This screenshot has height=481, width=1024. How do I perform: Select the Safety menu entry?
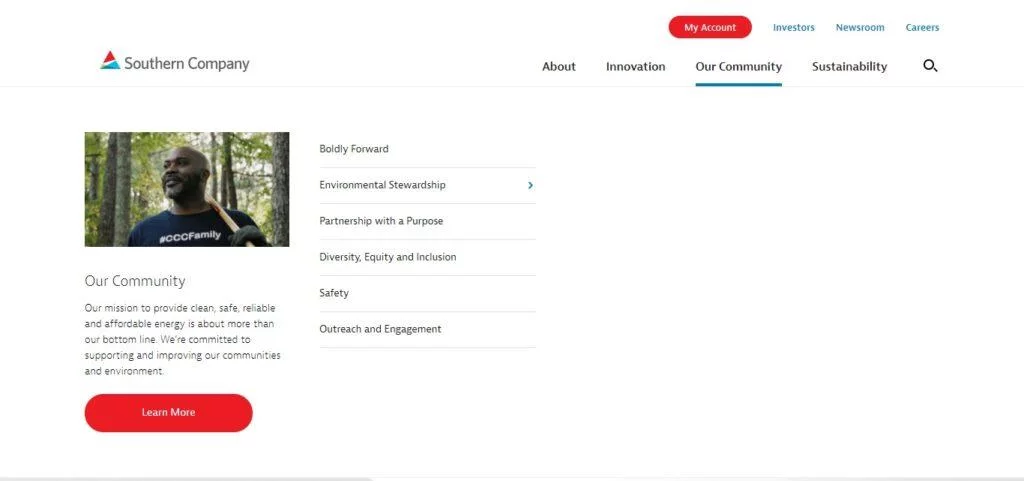pos(334,293)
